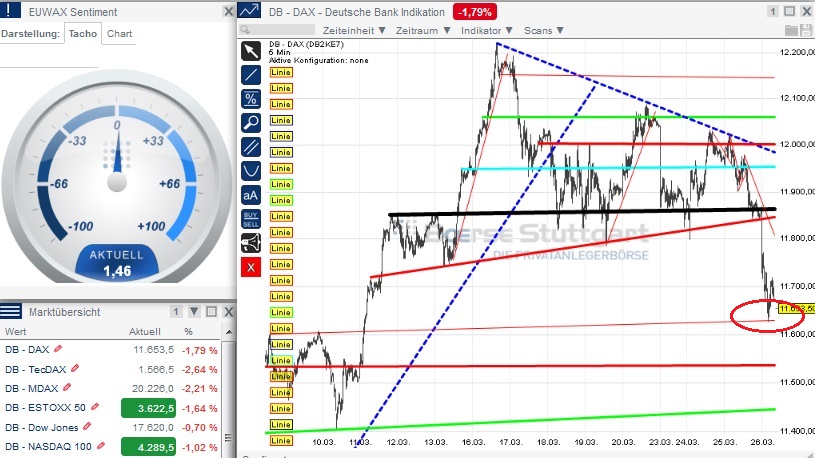Choose the percent retracement tool
Image resolution: width=815 pixels, height=458 pixels.
(251, 99)
